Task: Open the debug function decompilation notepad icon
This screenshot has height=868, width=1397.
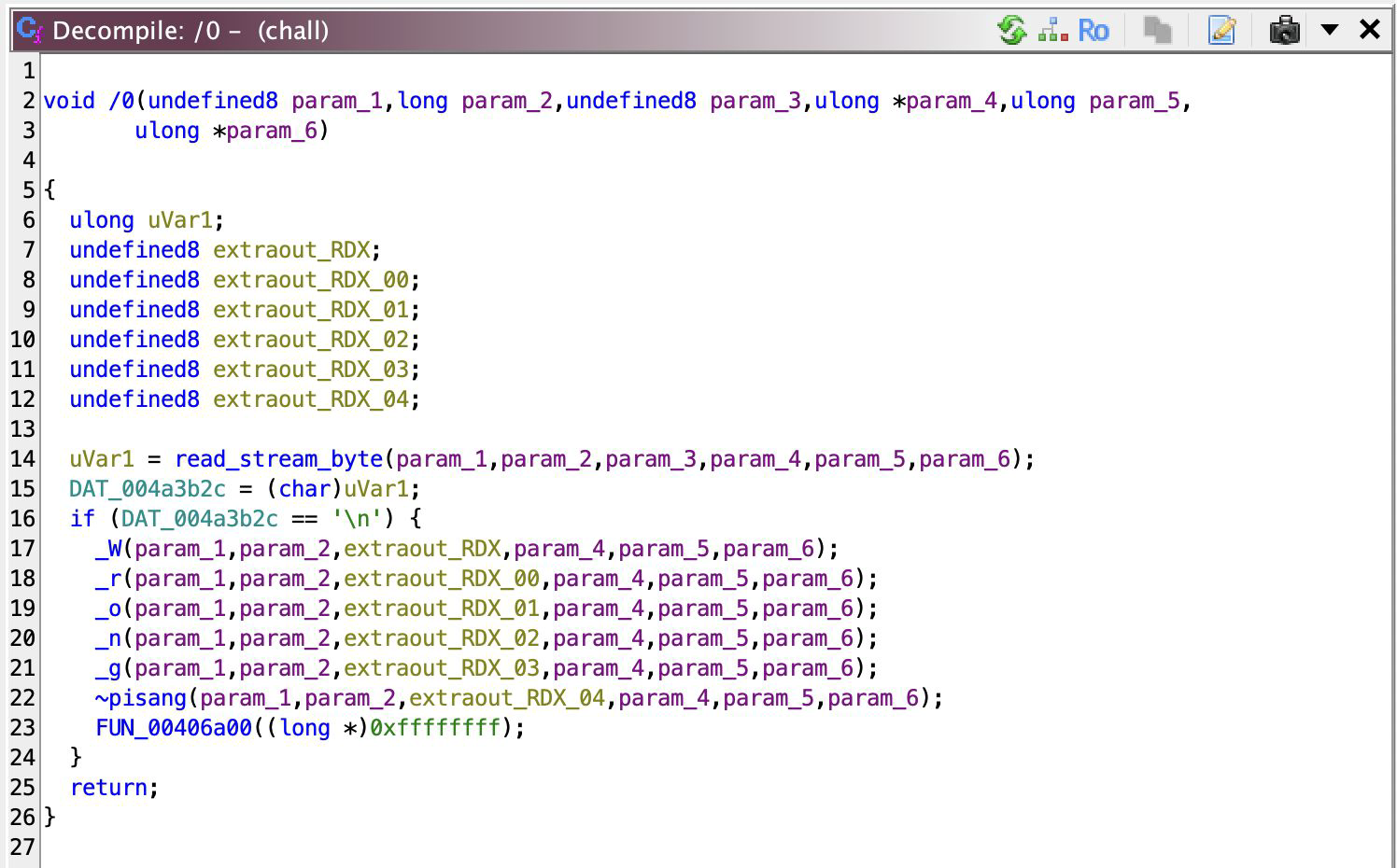Action: coord(1221,30)
